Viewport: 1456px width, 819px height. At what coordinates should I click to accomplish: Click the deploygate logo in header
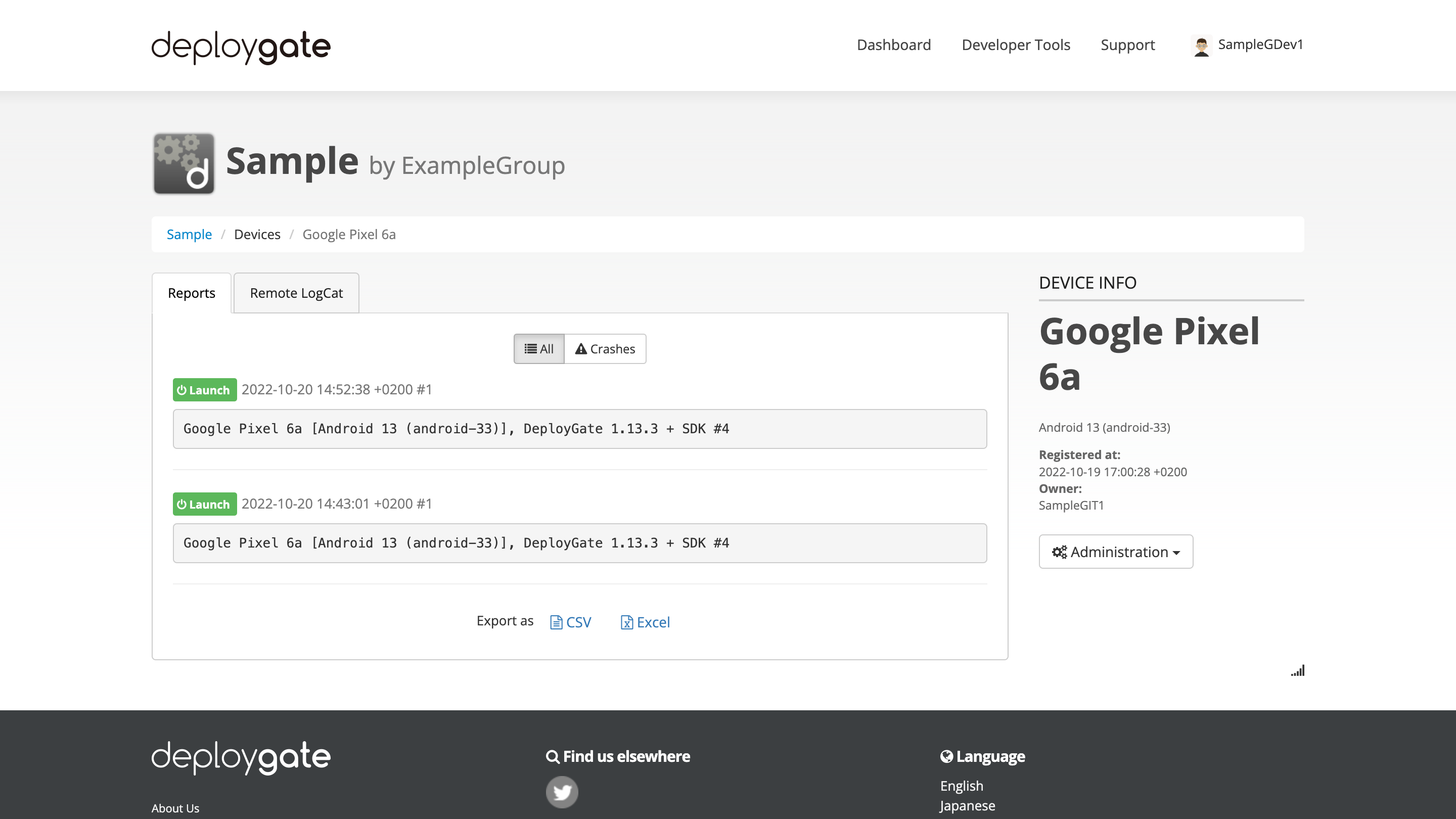(241, 47)
